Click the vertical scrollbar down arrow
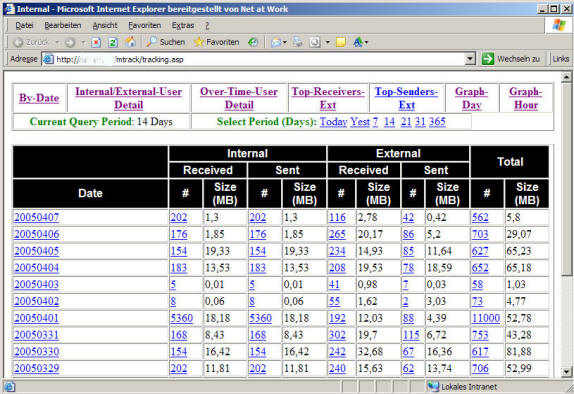 pos(566,372)
